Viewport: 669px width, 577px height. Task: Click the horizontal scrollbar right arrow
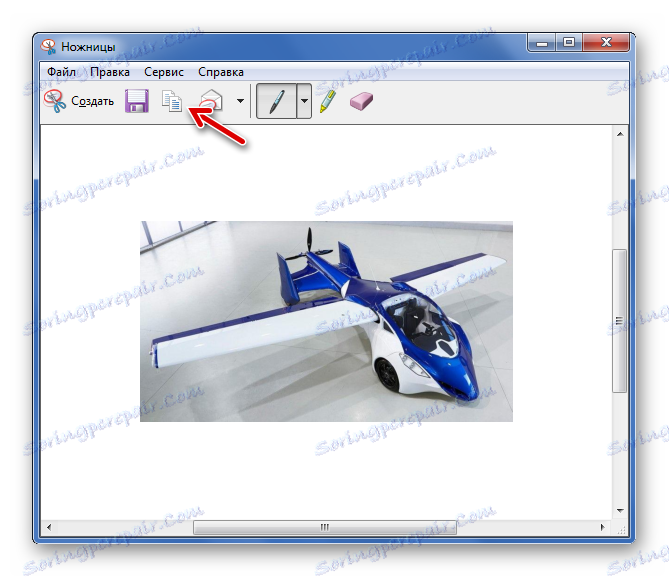[602, 527]
